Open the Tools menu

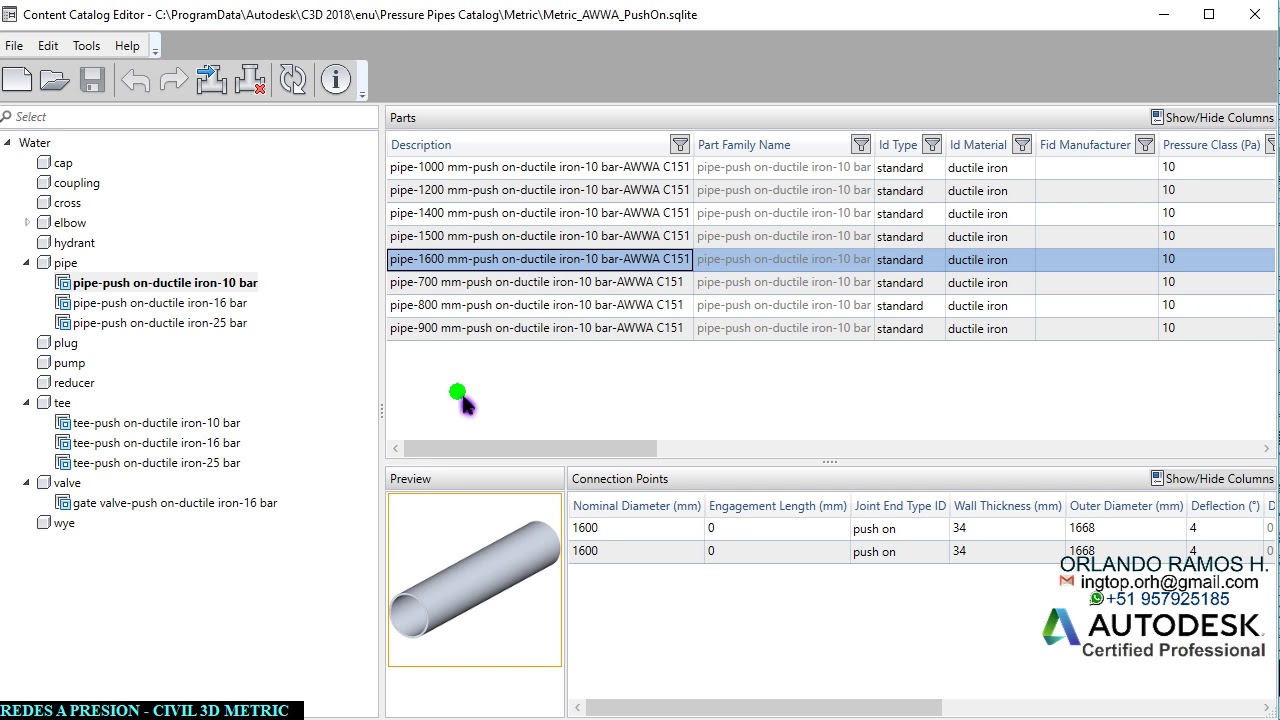(86, 46)
